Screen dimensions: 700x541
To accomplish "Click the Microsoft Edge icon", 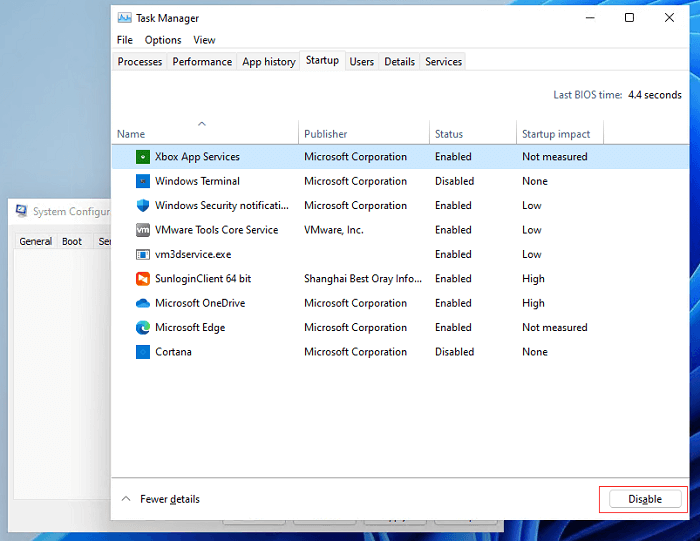I will pyautogui.click(x=143, y=328).
